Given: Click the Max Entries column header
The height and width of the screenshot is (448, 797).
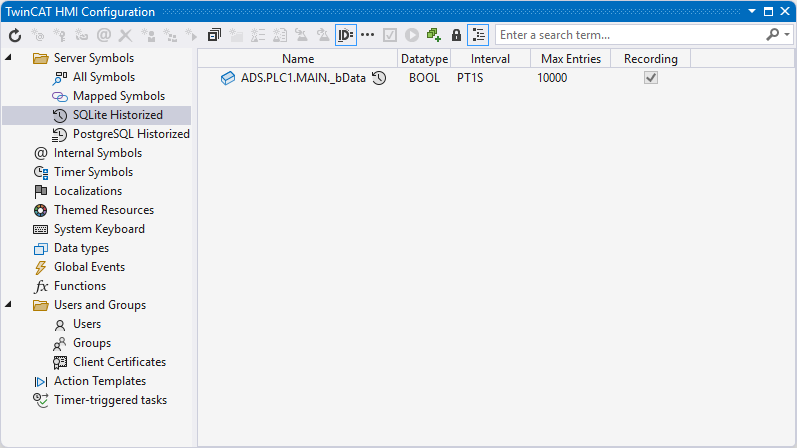Looking at the screenshot, I should pos(570,59).
